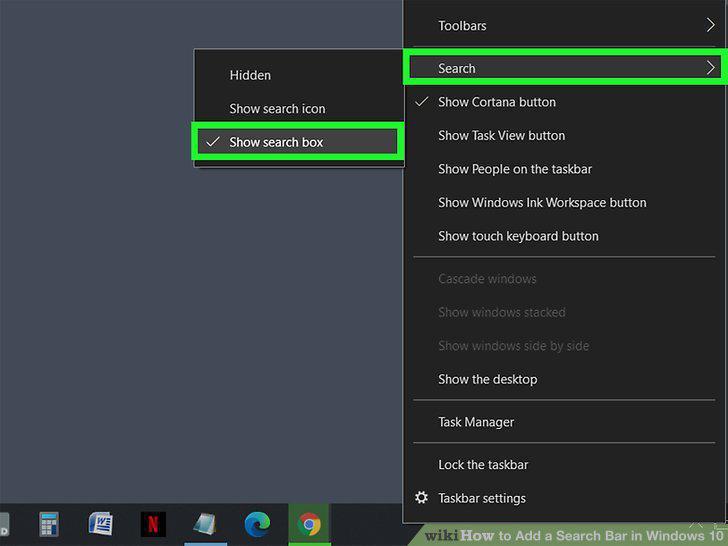The width and height of the screenshot is (728, 546).
Task: Choose Hidden in the search submenu
Action: coord(299,75)
